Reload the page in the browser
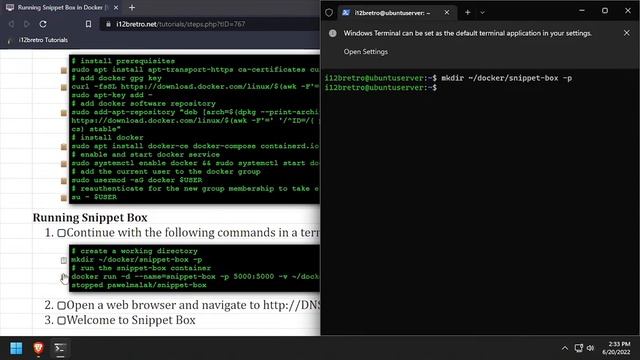The width and height of the screenshot is (640, 360). coord(43,24)
